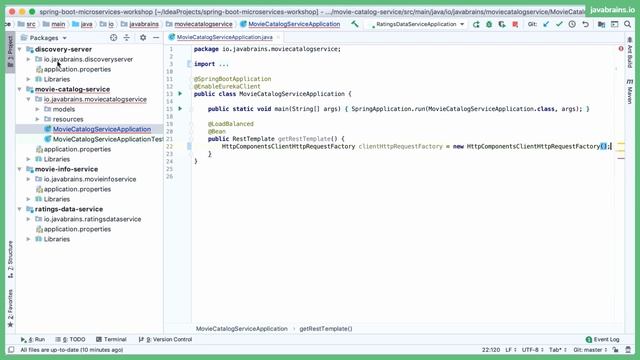Viewport: 640px width, 360px height.
Task: Collapse the discovery-server module
Action: tap(20, 49)
